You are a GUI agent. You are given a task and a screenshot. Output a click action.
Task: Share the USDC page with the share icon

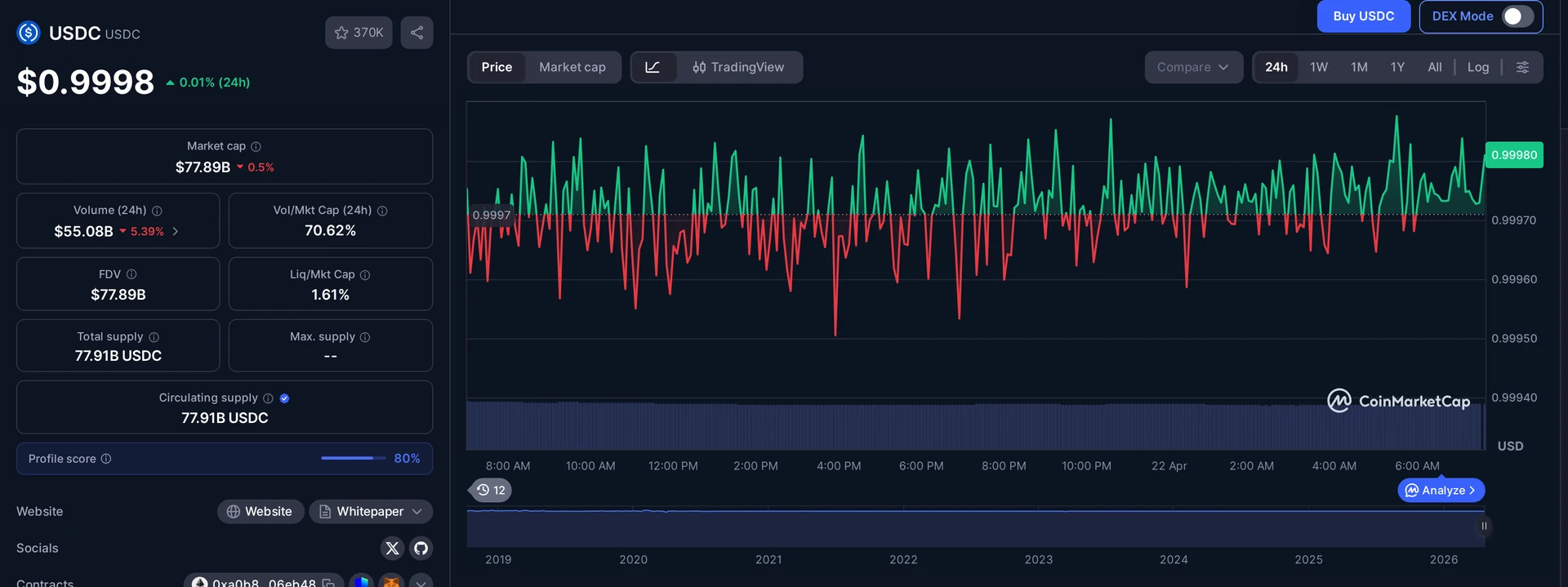(x=416, y=33)
